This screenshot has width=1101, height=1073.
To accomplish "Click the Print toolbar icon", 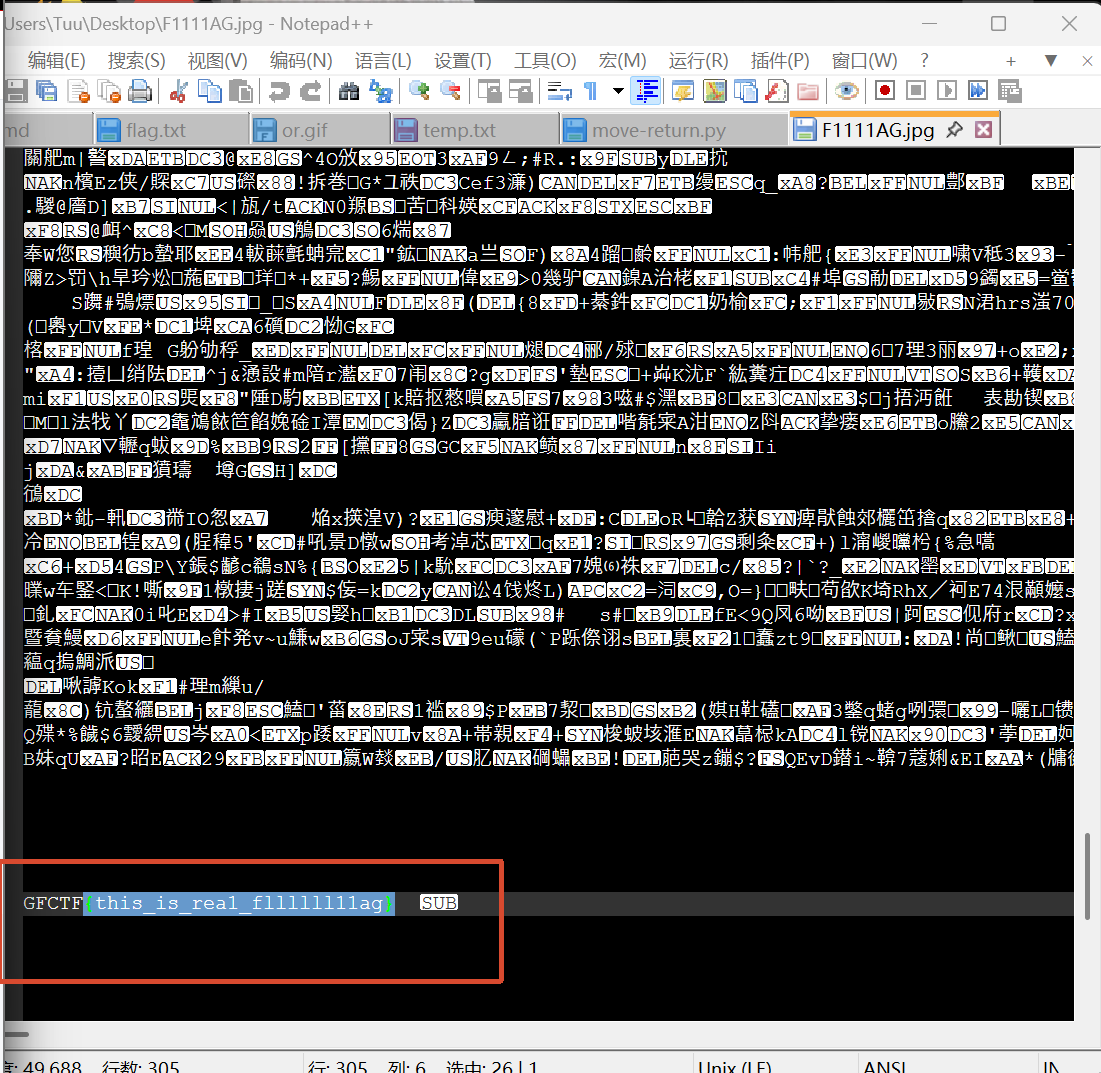I will (140, 91).
